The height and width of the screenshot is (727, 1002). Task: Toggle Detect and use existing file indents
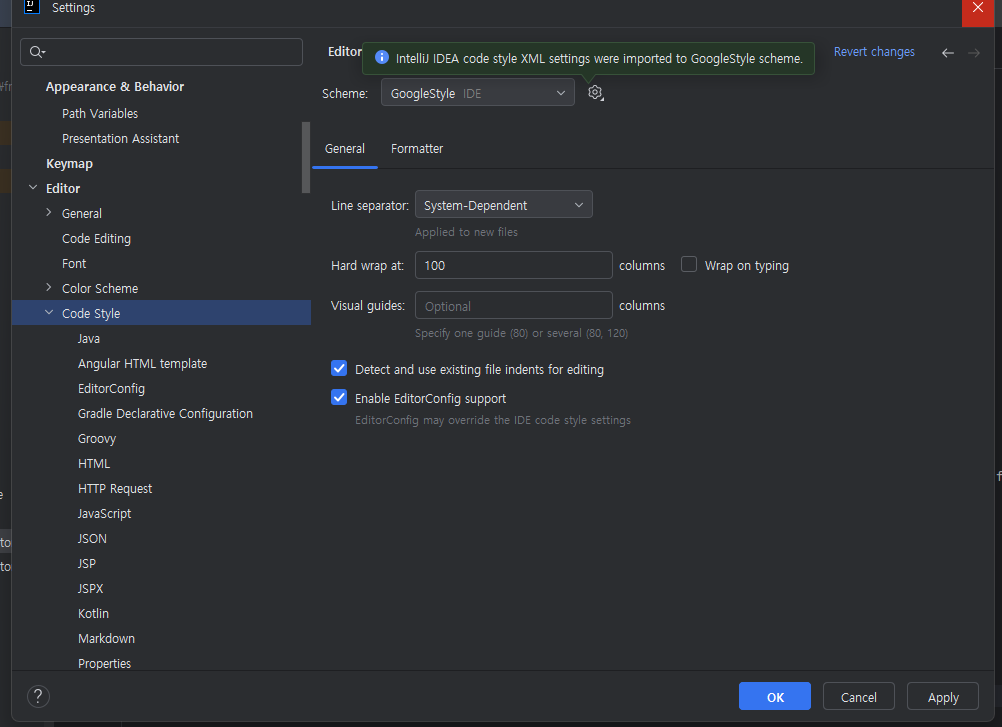pos(339,369)
